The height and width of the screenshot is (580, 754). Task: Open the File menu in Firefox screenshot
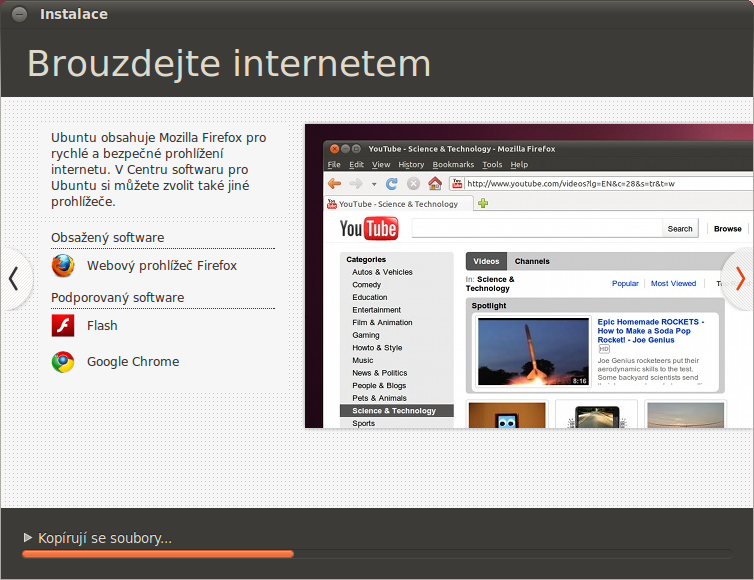(x=334, y=164)
